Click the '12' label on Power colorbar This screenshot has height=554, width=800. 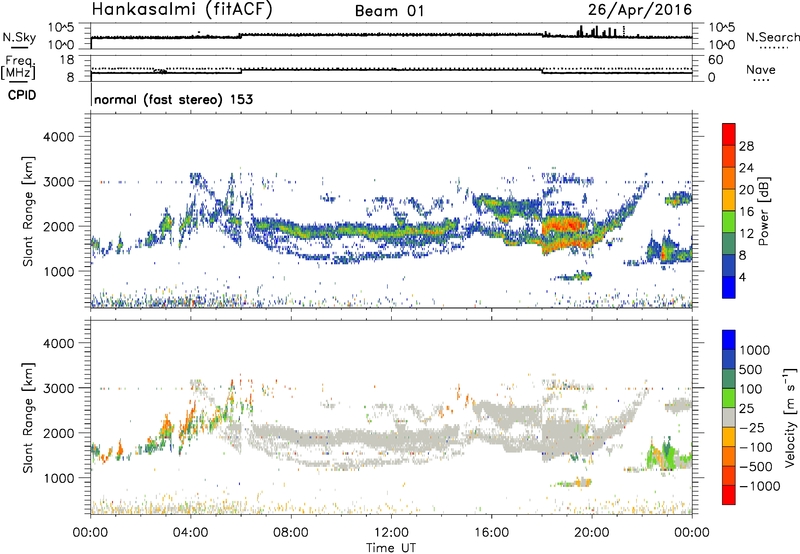[x=746, y=234]
